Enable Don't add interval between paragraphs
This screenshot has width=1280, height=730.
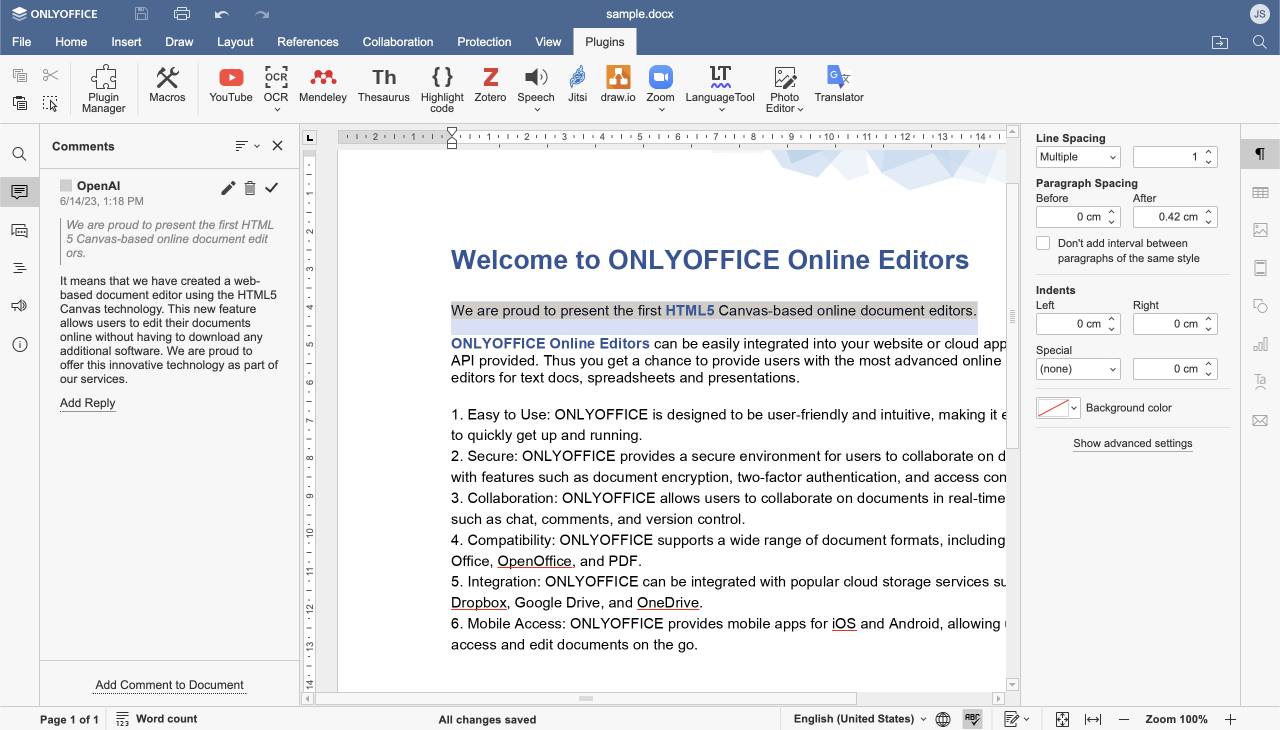tap(1043, 243)
